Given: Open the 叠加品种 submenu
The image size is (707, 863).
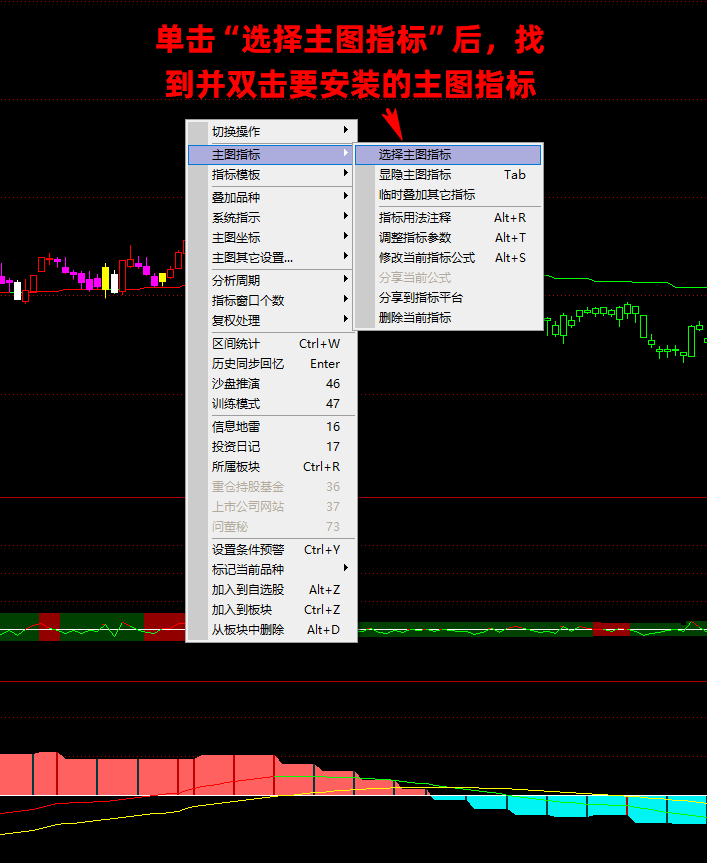Looking at the screenshot, I should coord(272,198).
